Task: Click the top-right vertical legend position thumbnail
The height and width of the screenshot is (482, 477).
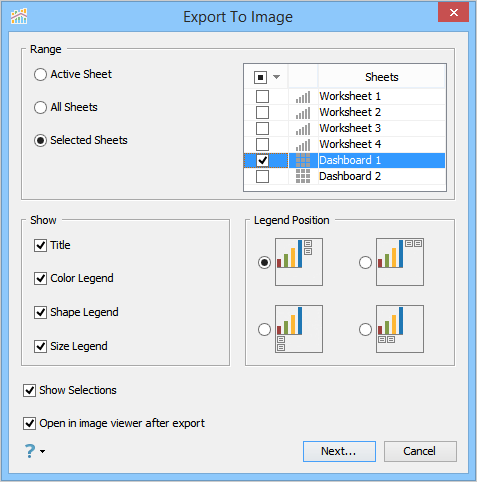Action: (x=299, y=262)
